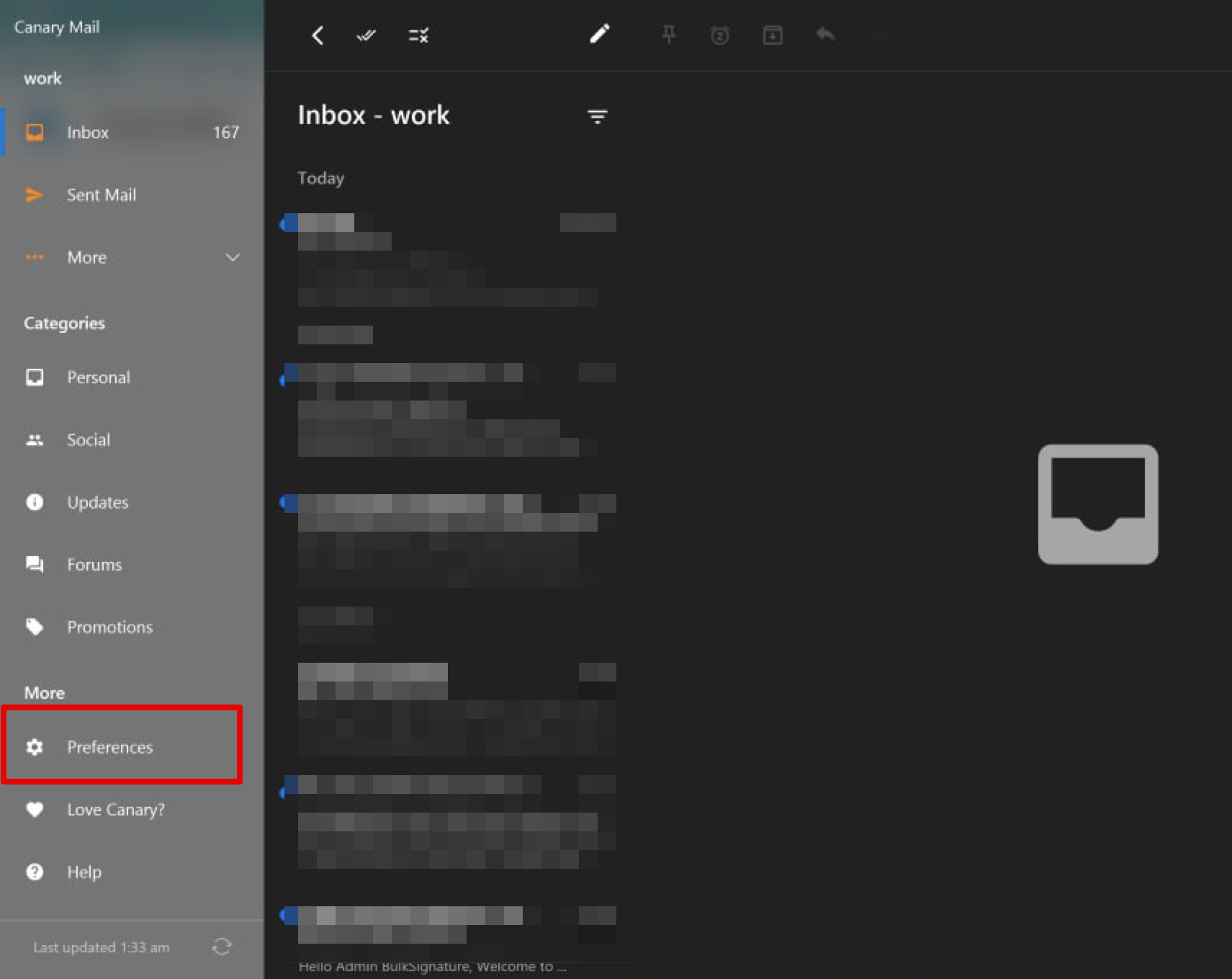Click the orange dots More icon
Image resolution: width=1232 pixels, height=979 pixels.
pos(35,257)
